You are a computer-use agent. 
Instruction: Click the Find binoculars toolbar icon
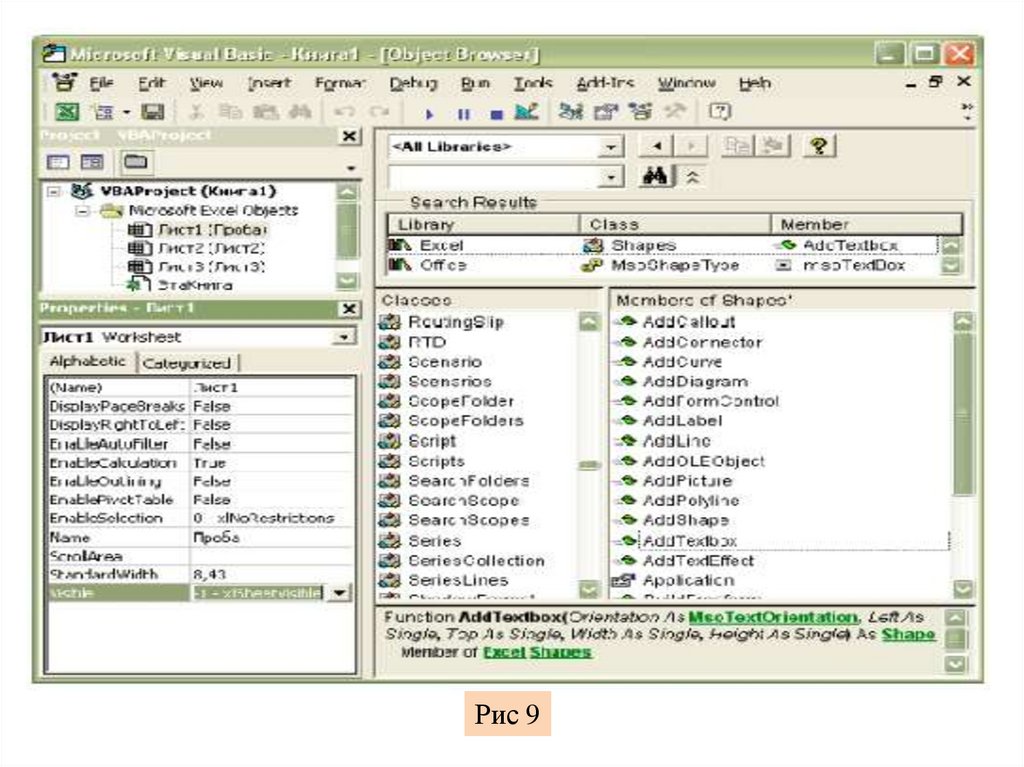[300, 112]
